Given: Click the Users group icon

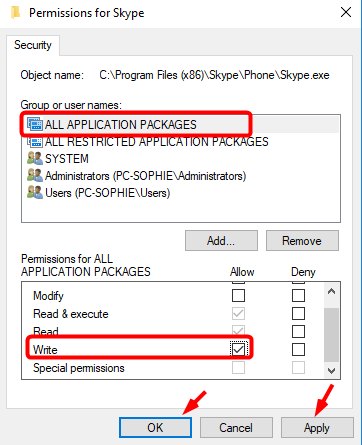Looking at the screenshot, I should [35, 192].
